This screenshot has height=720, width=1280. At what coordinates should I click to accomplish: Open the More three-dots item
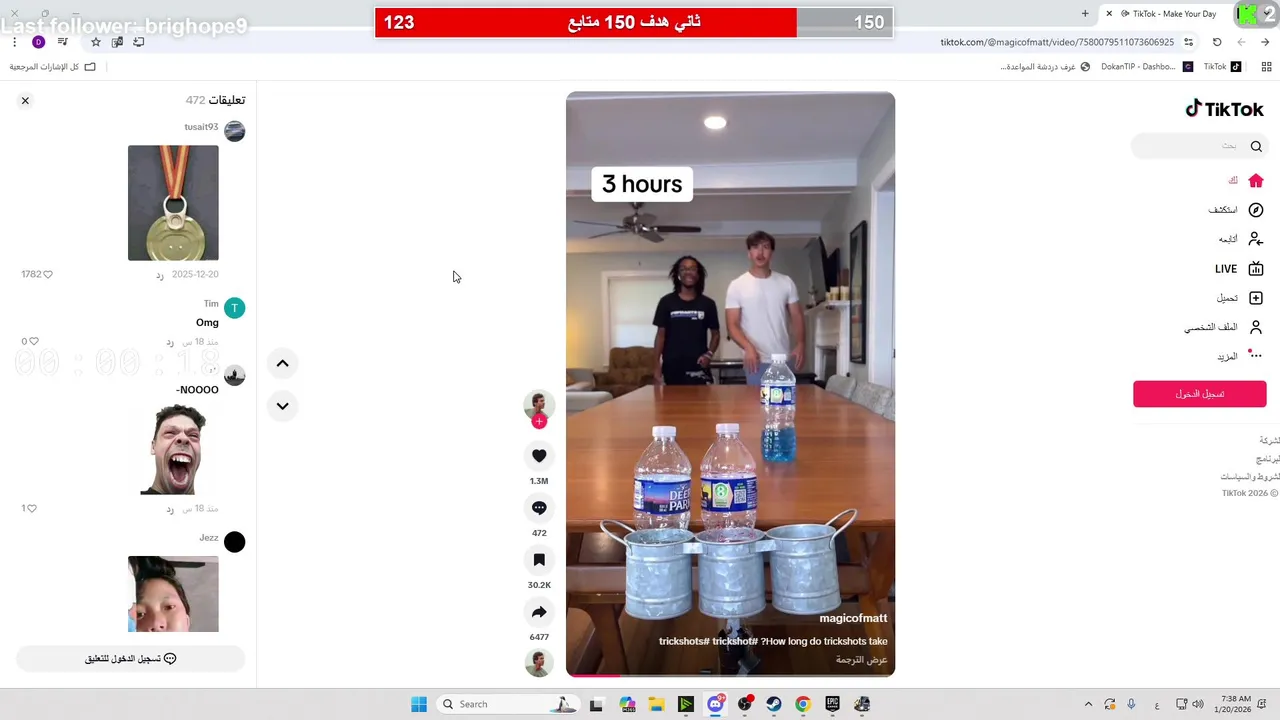(x=1241, y=356)
